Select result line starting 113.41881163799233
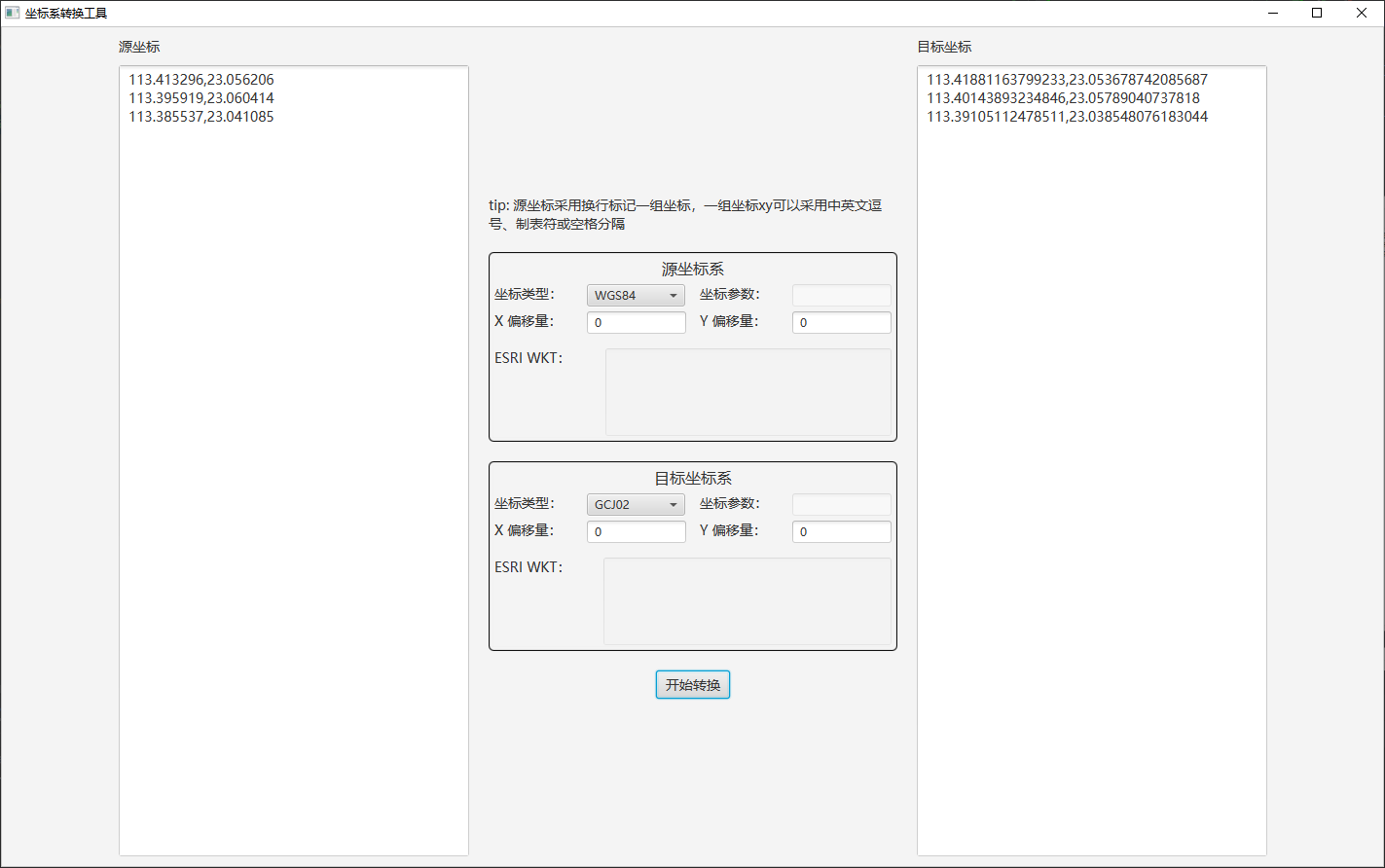Image resolution: width=1385 pixels, height=868 pixels. click(x=1067, y=80)
